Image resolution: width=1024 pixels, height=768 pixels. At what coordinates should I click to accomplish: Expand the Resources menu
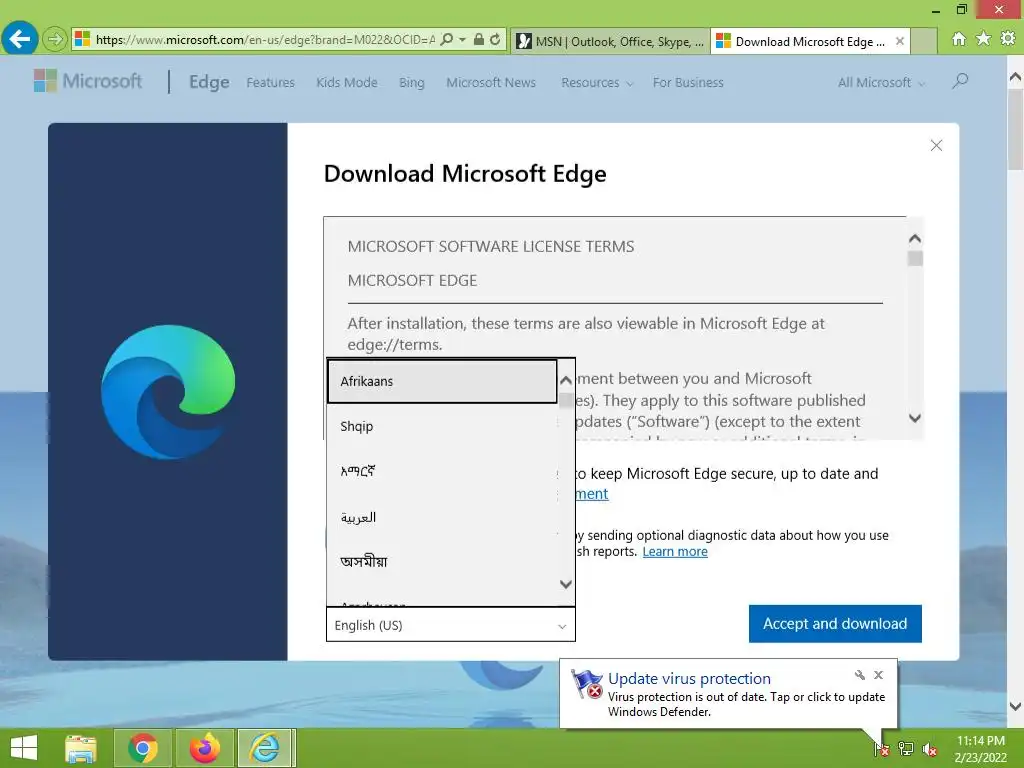tap(597, 82)
